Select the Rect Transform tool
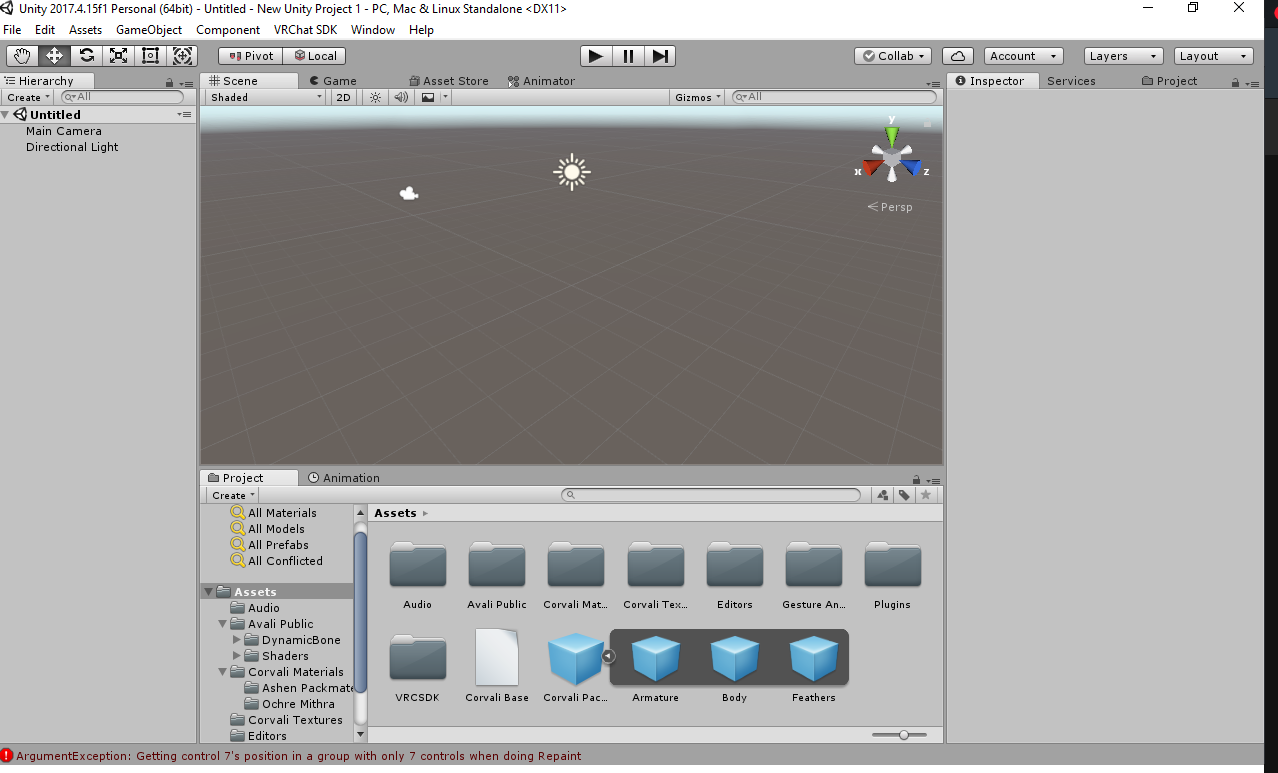The height and width of the screenshot is (773, 1278). pos(150,56)
